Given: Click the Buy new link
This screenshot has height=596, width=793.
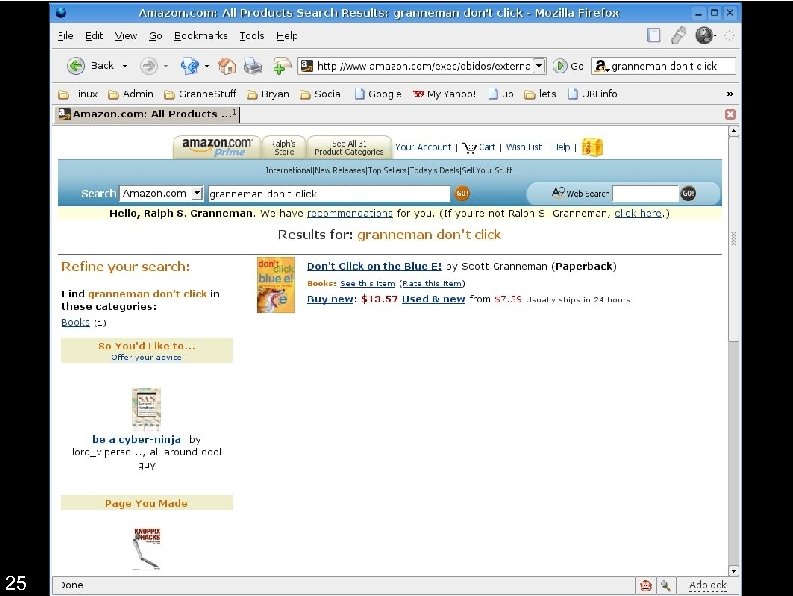Looking at the screenshot, I should pos(330,299).
